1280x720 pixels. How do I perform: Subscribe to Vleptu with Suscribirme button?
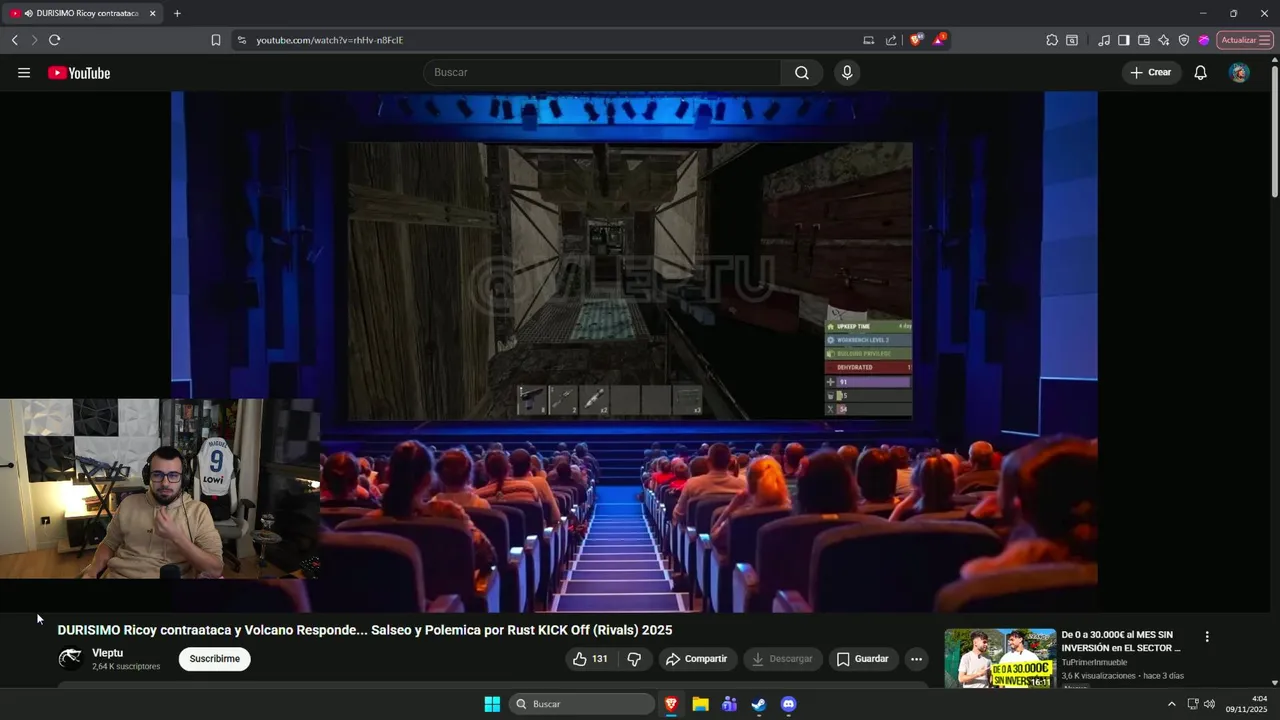point(214,659)
